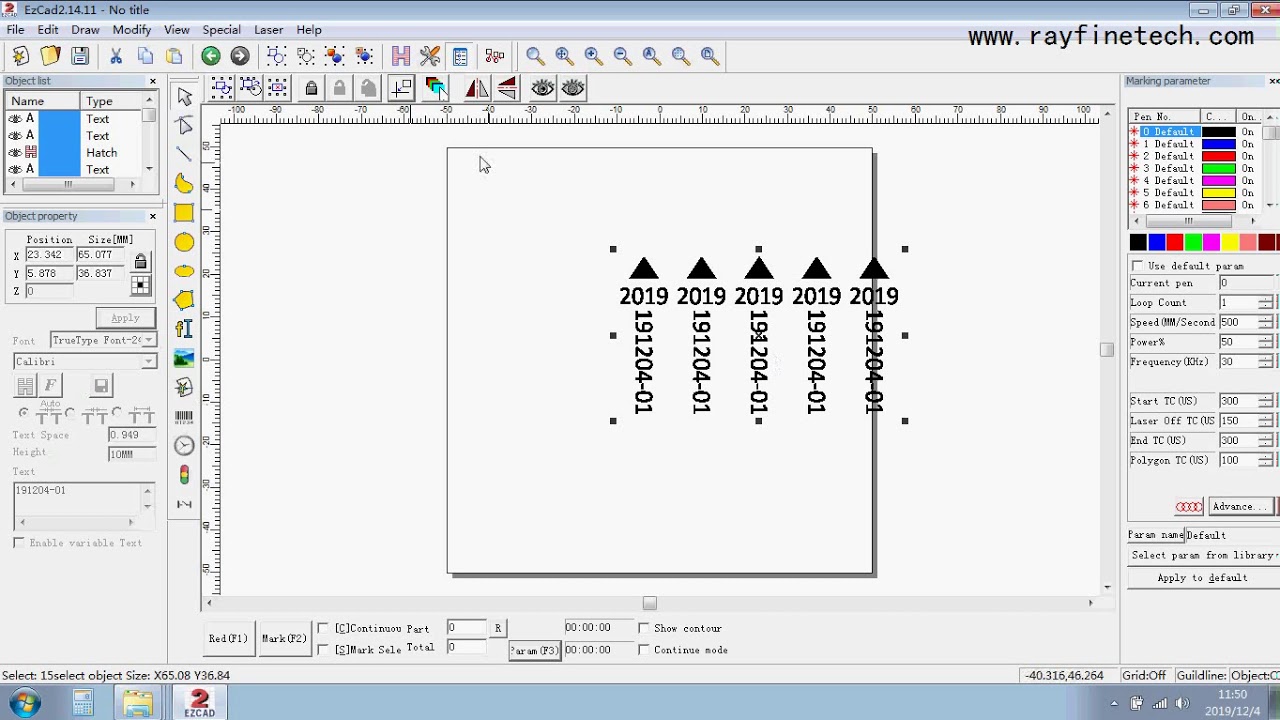
Task: Open the Select param from library dropdown
Action: pos(1203,555)
